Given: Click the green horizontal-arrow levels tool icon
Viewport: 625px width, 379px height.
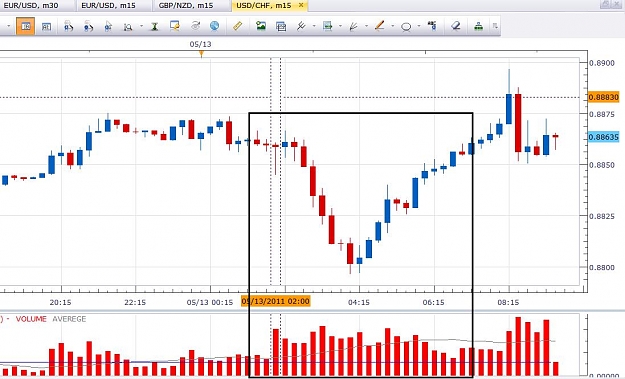Looking at the screenshot, I should point(328,26).
